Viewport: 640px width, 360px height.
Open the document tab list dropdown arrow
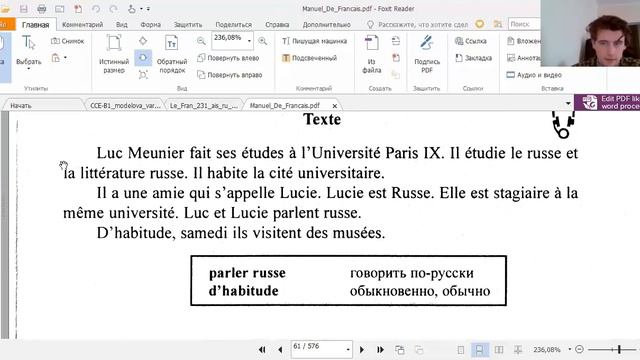tap(568, 104)
